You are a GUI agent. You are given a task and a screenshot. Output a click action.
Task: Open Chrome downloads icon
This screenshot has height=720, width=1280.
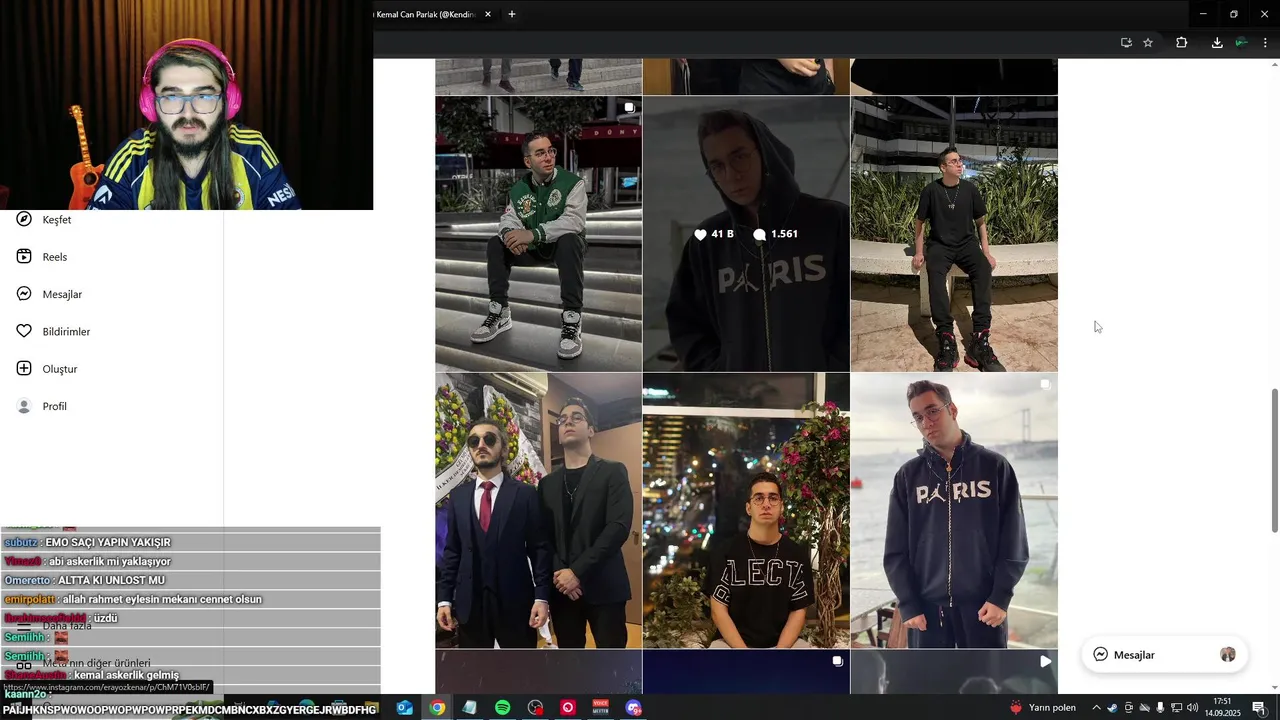click(1217, 43)
